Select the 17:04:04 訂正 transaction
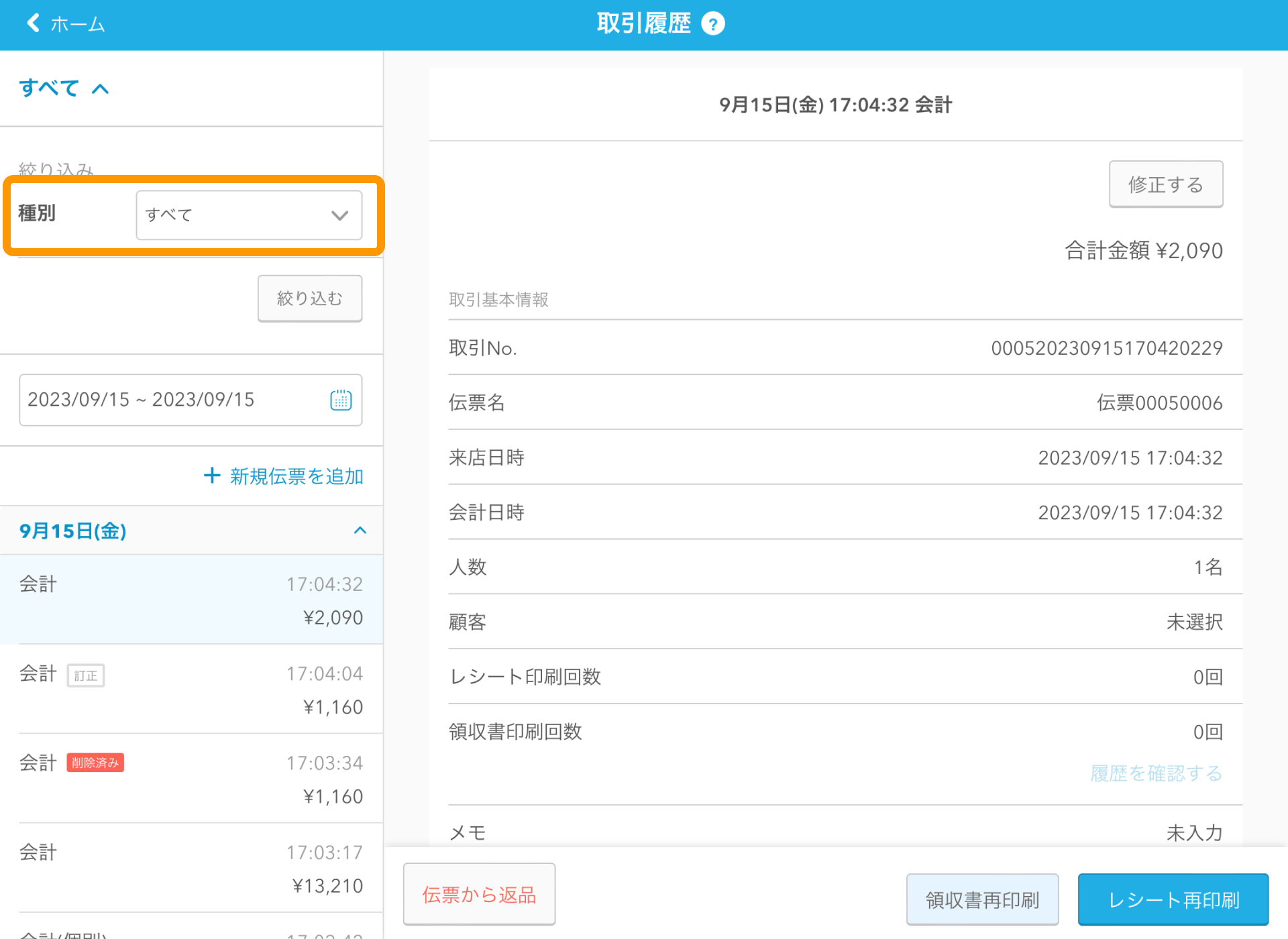 [191, 689]
